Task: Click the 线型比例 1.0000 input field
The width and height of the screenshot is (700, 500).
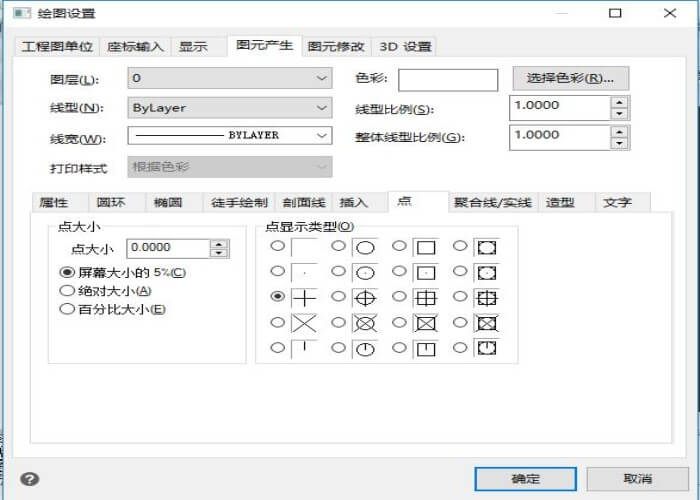Action: [560, 108]
